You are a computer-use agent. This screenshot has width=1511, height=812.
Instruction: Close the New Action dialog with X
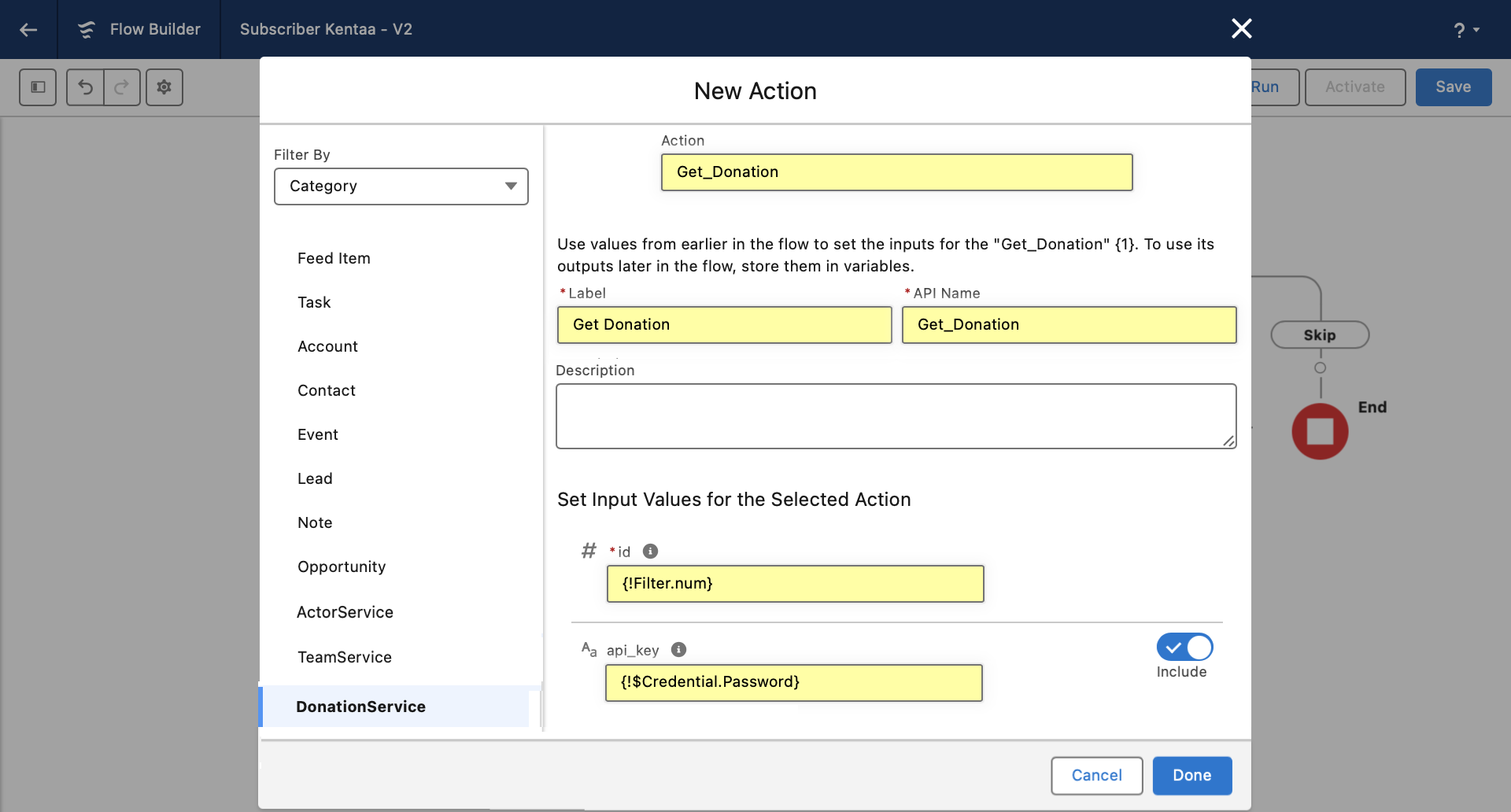(1241, 28)
